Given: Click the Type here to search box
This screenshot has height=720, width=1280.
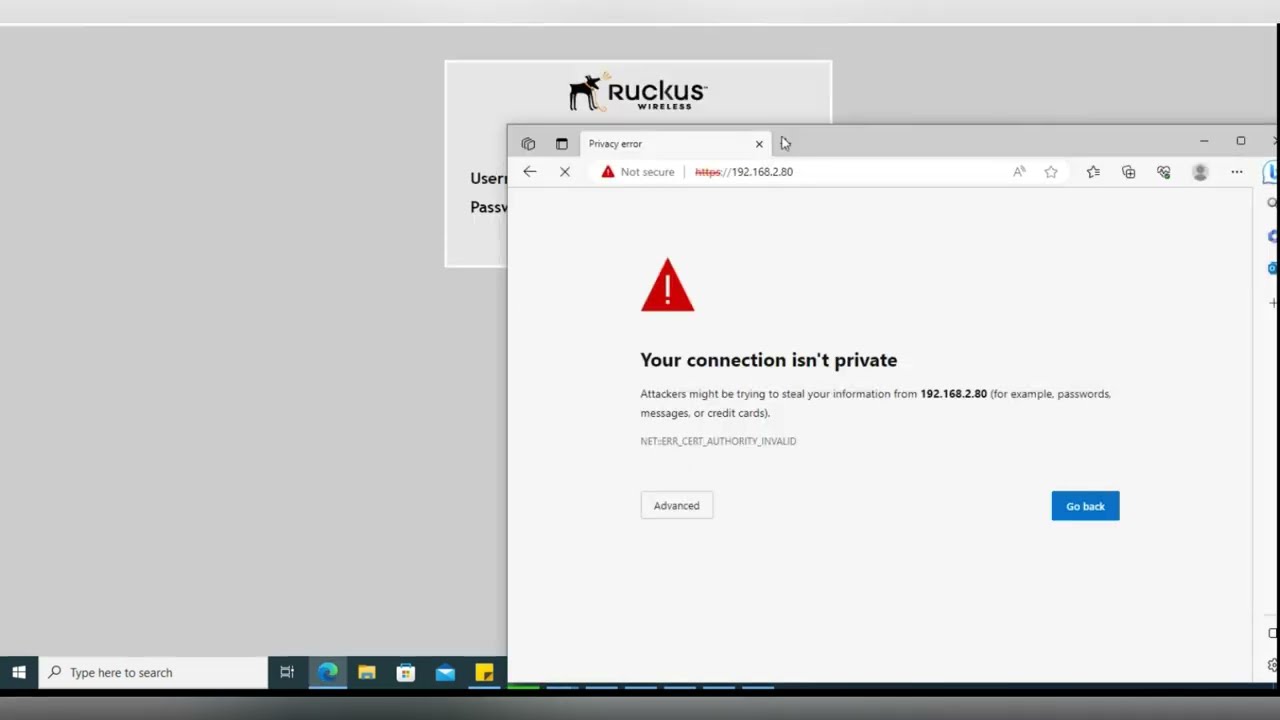Looking at the screenshot, I should pos(153,673).
